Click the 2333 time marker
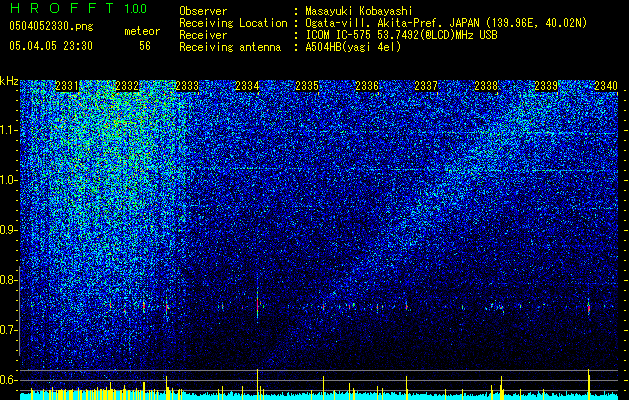Image resolution: width=629 pixels, height=400 pixels. [187, 86]
